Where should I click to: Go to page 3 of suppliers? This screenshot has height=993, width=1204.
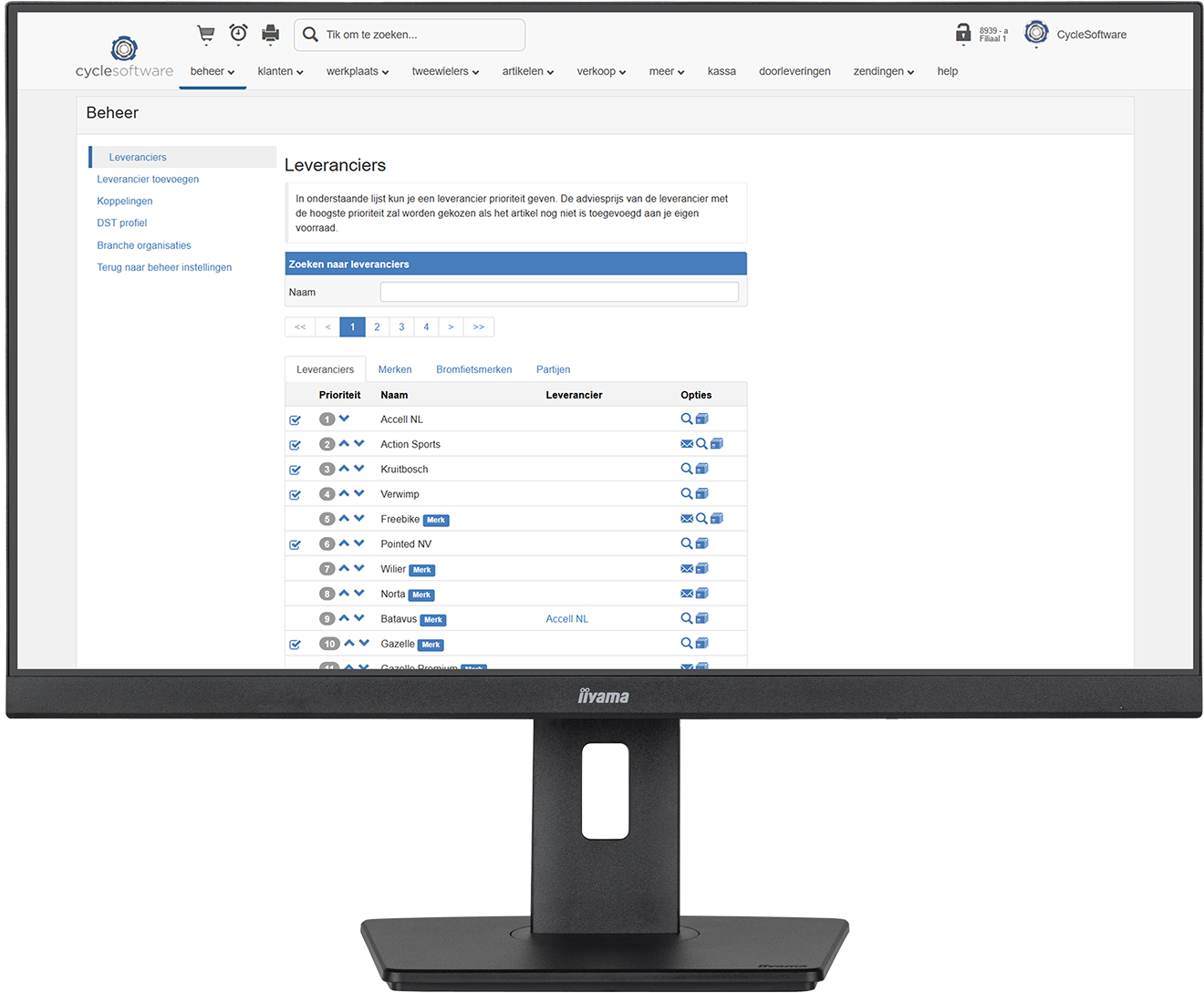click(401, 327)
